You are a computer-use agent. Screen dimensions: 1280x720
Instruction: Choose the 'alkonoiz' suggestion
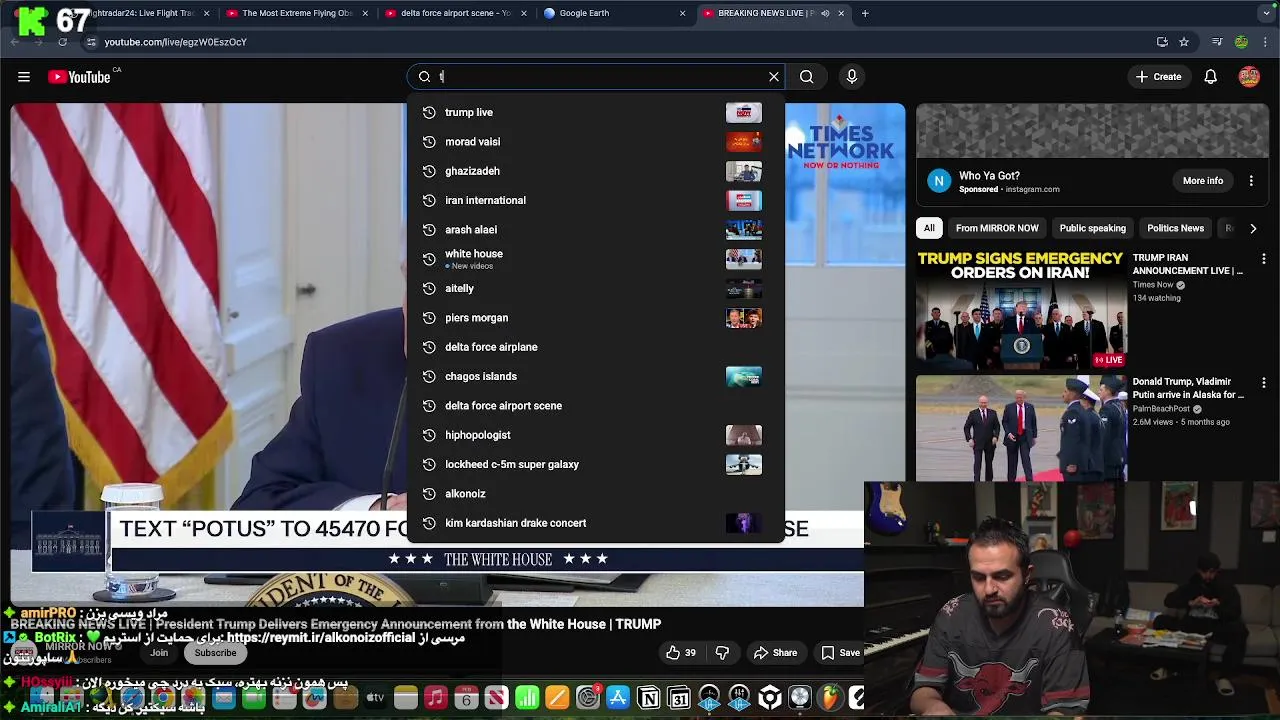(x=596, y=494)
